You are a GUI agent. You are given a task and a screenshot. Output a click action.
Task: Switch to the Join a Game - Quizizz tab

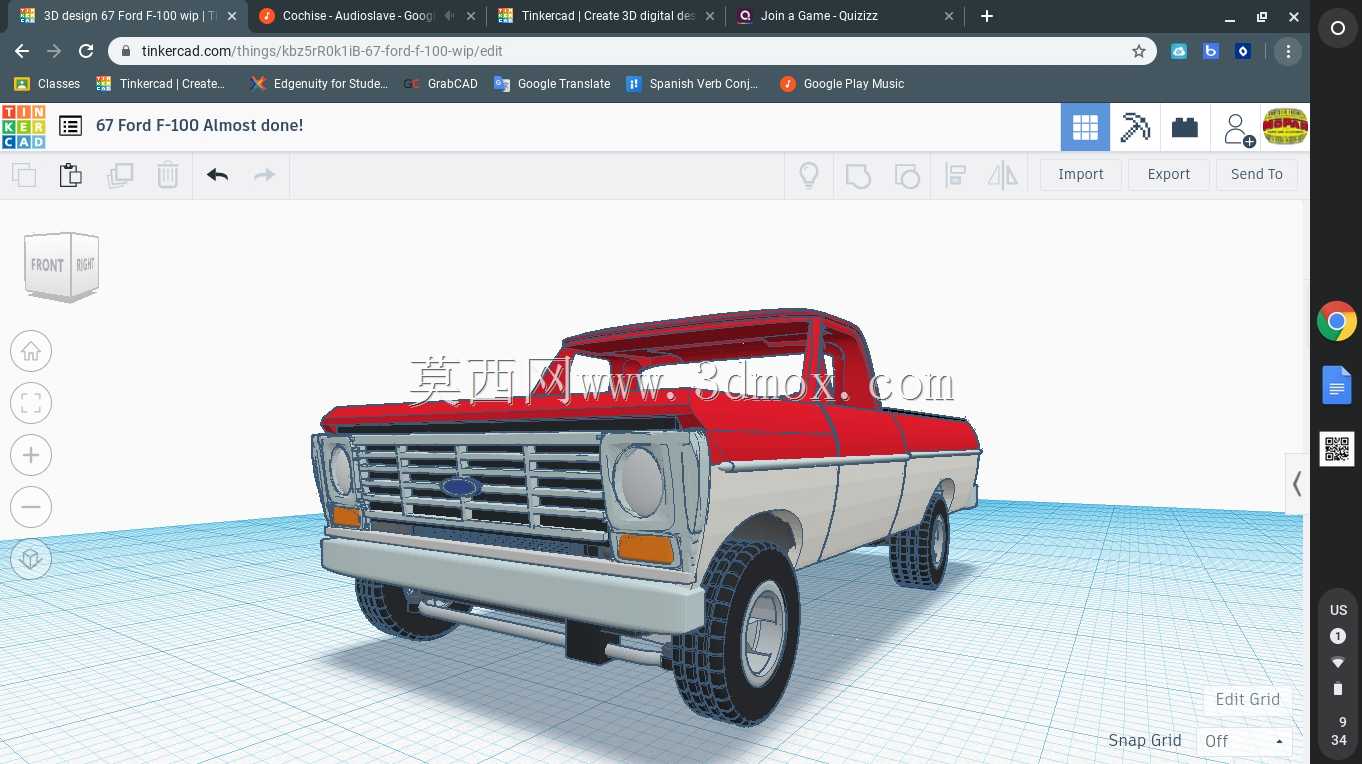tap(845, 16)
